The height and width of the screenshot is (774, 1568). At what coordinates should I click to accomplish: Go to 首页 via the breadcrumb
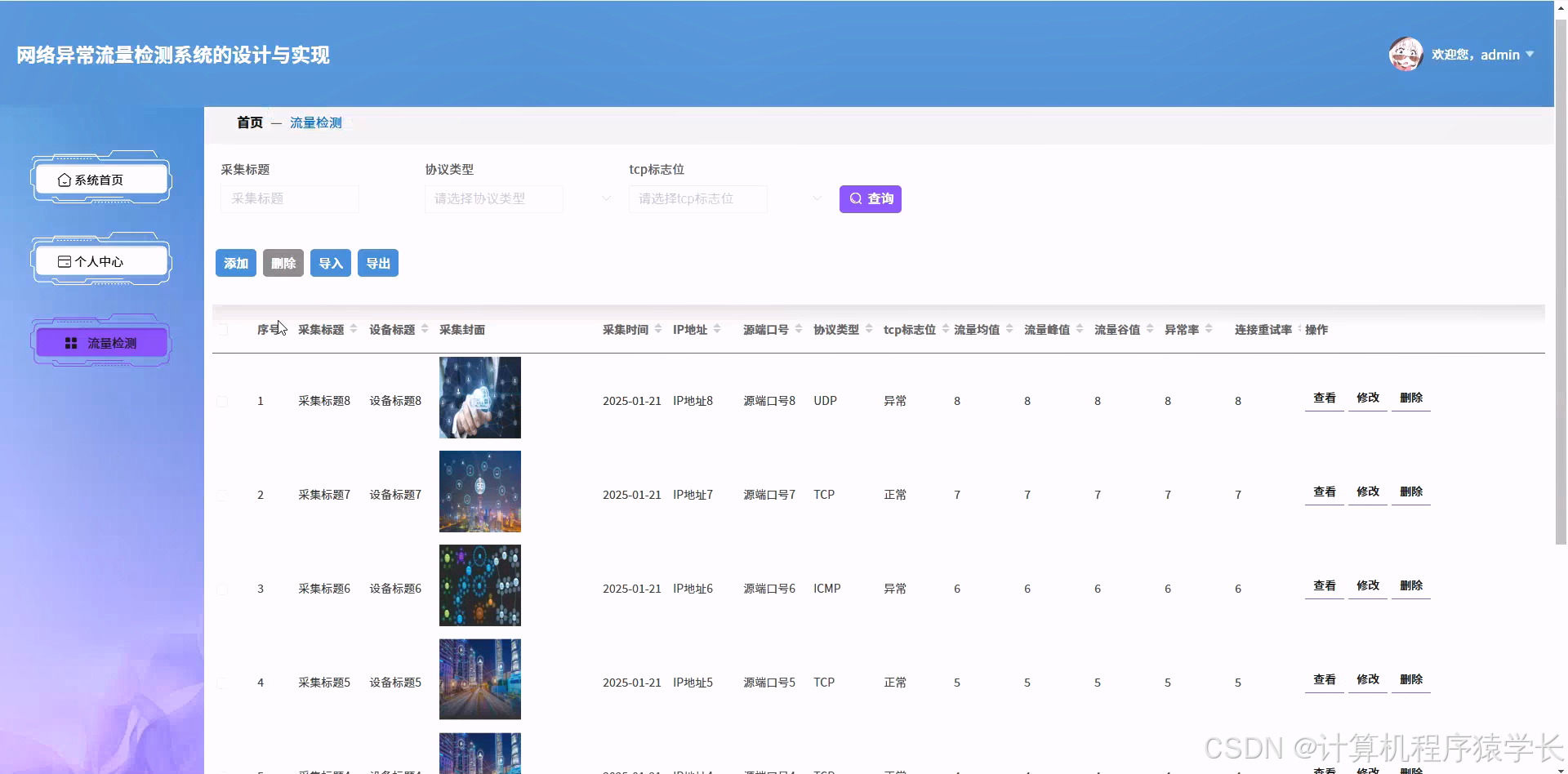(x=250, y=122)
